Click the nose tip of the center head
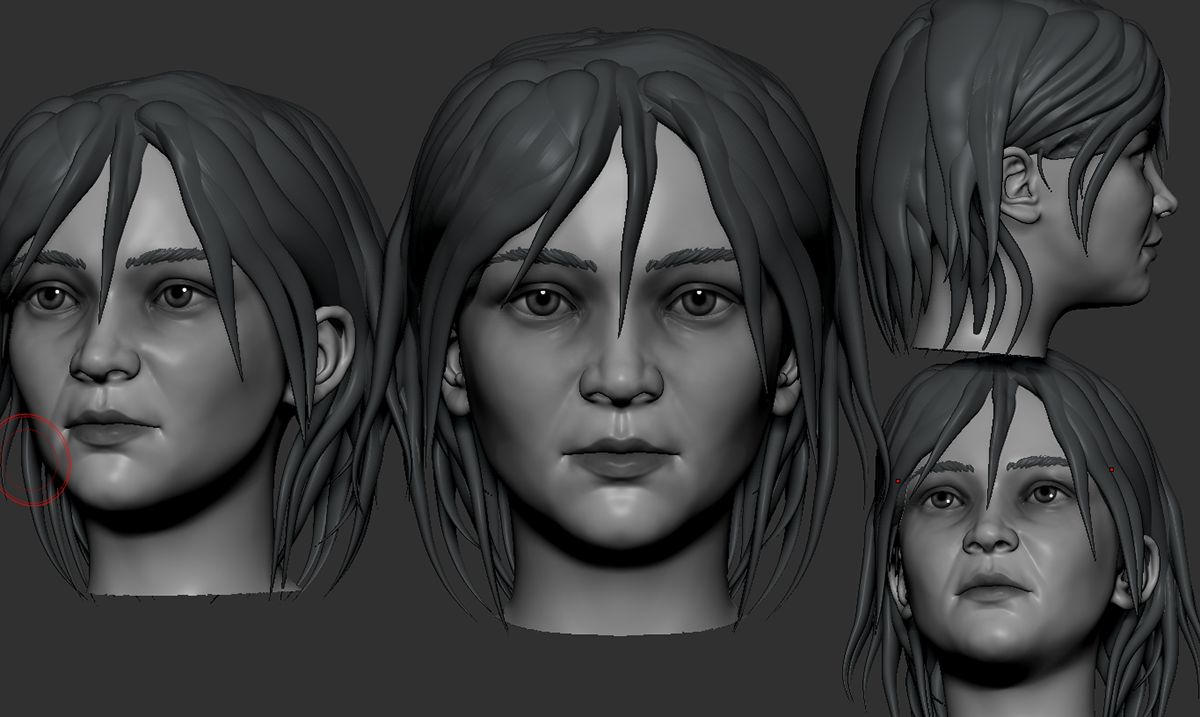Screen dimensions: 1200x717 coord(621,387)
